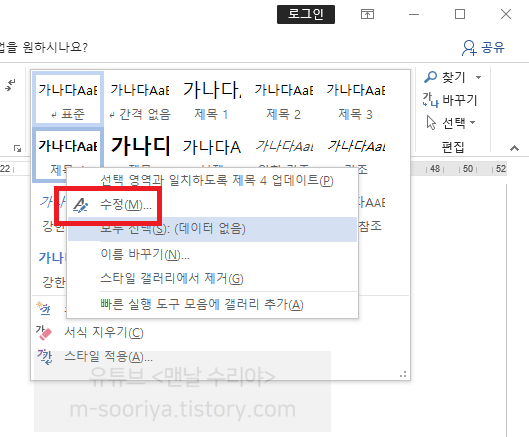Choose 선택 영역과 일치하도록 제목 4 업데이트
This screenshot has height=437, width=529.
[x=213, y=181]
